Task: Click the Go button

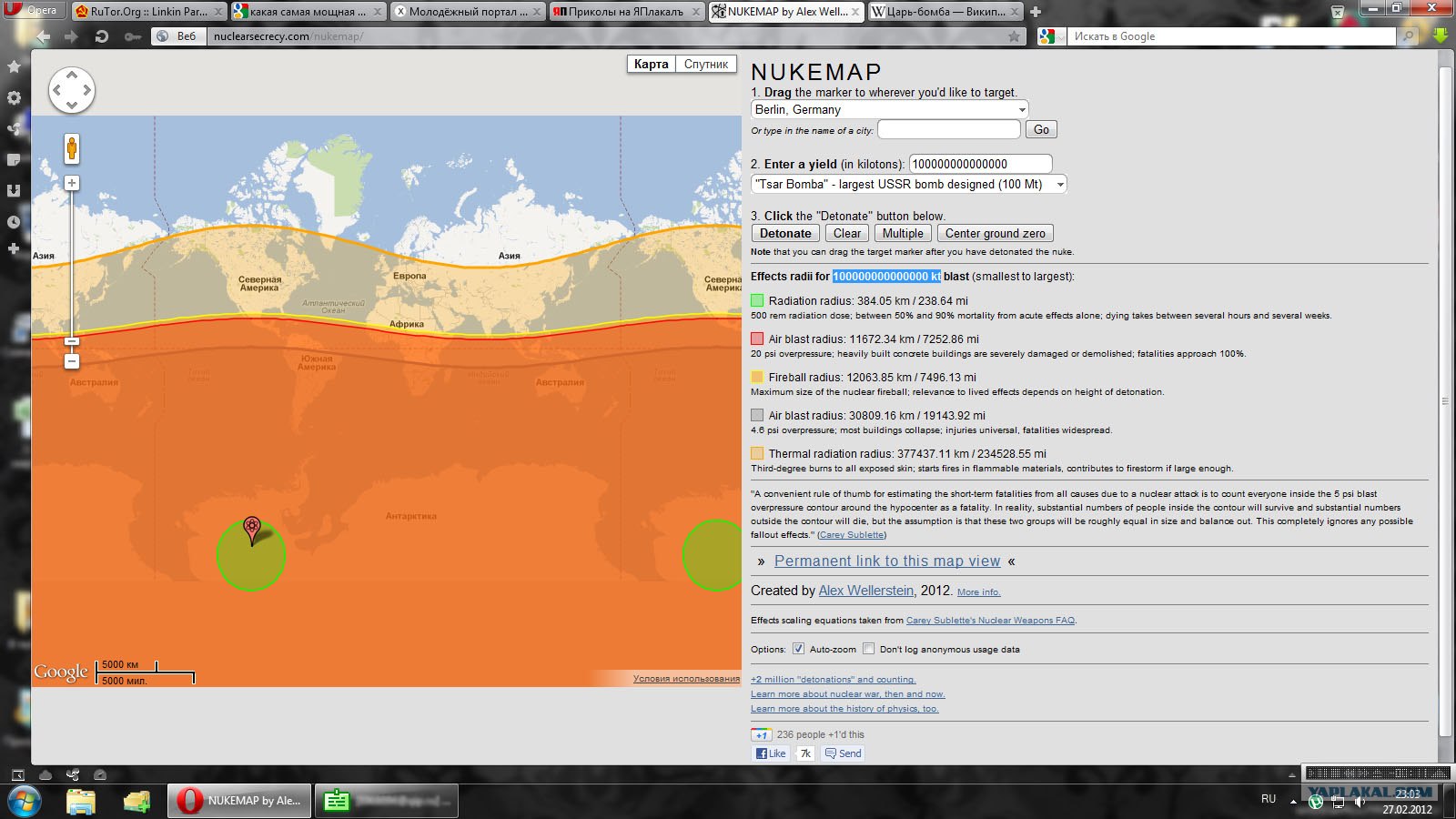Action: pyautogui.click(x=1041, y=129)
